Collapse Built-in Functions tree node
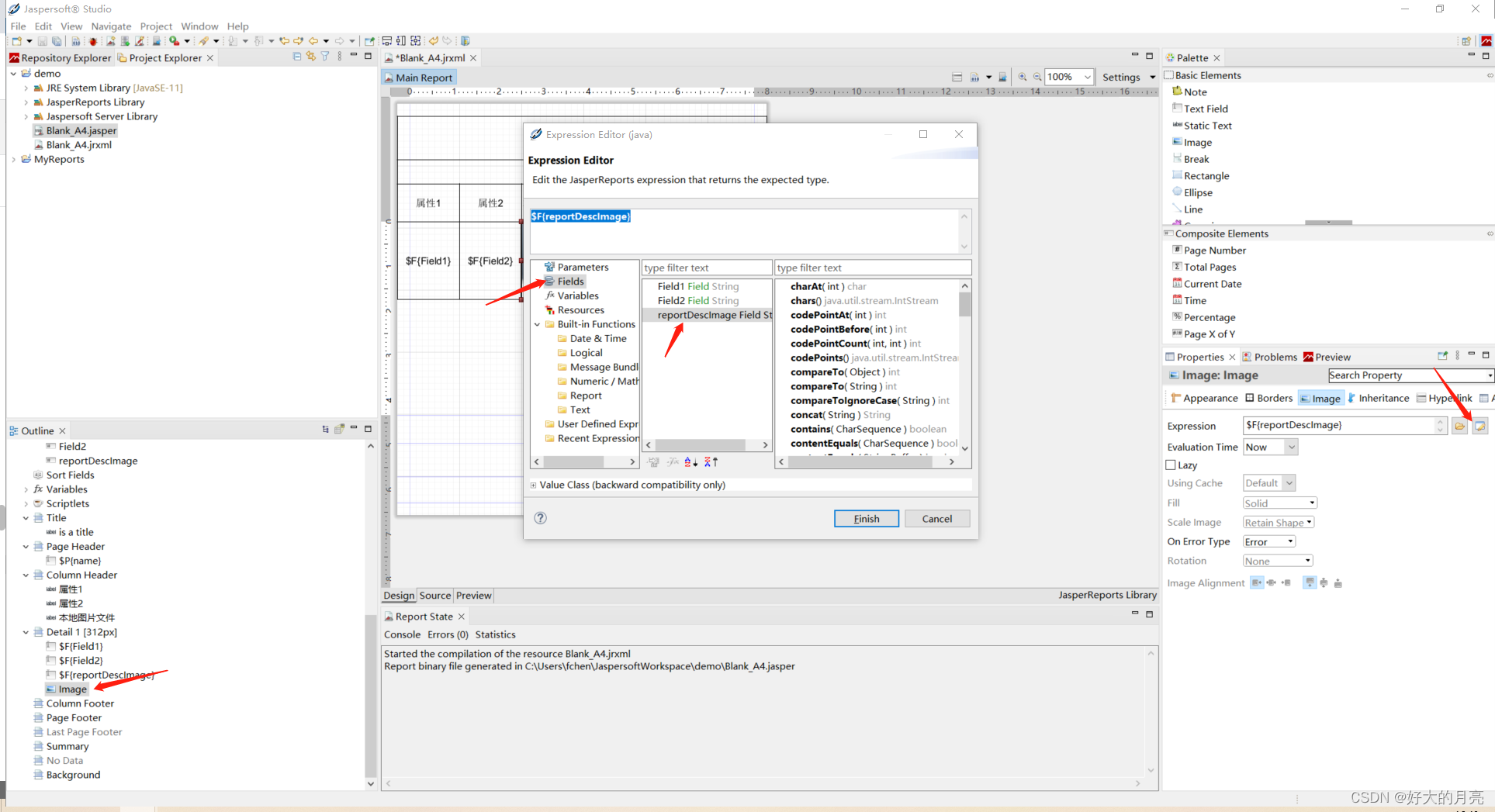 coord(537,325)
